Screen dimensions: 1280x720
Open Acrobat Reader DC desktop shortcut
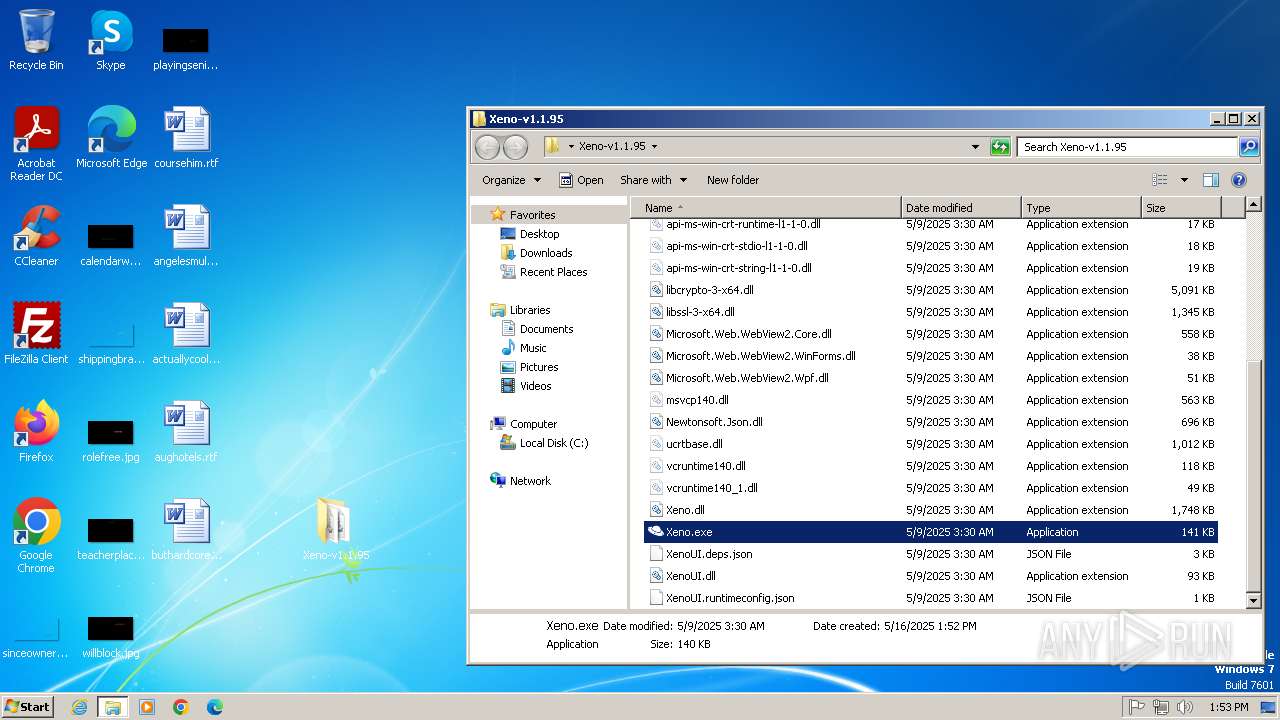(x=36, y=144)
